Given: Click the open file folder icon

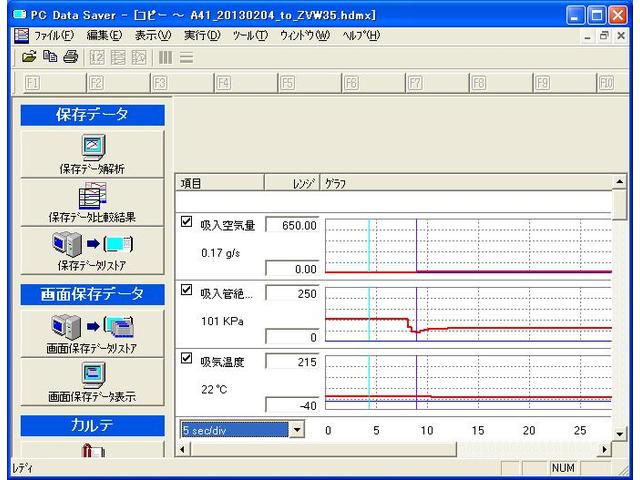Looking at the screenshot, I should point(29,58).
